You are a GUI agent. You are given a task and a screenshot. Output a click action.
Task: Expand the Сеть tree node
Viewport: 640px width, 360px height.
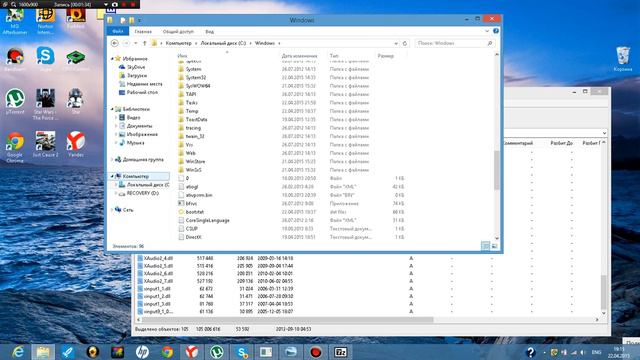coord(112,210)
